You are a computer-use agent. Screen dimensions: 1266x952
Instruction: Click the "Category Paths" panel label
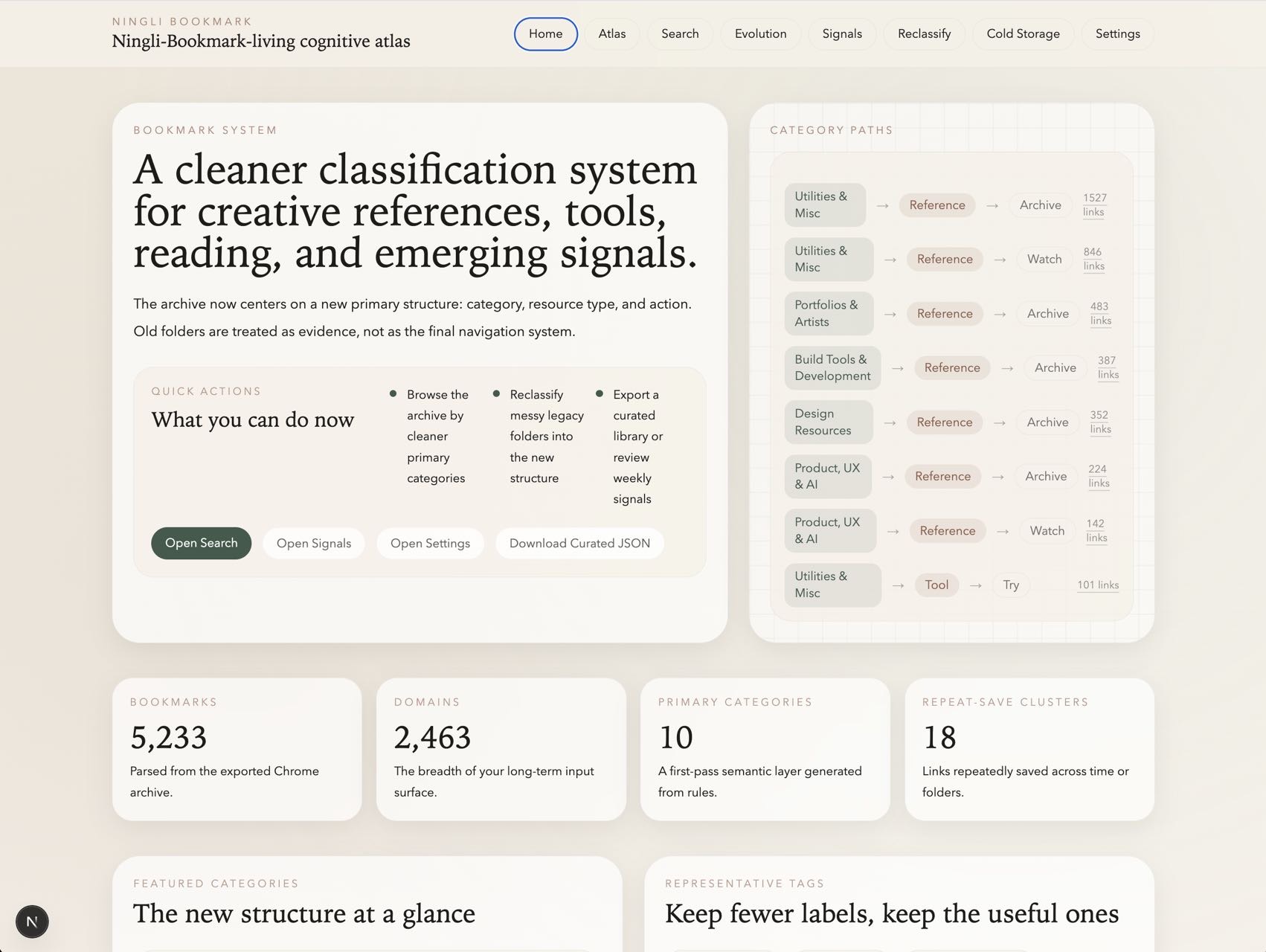(x=831, y=130)
